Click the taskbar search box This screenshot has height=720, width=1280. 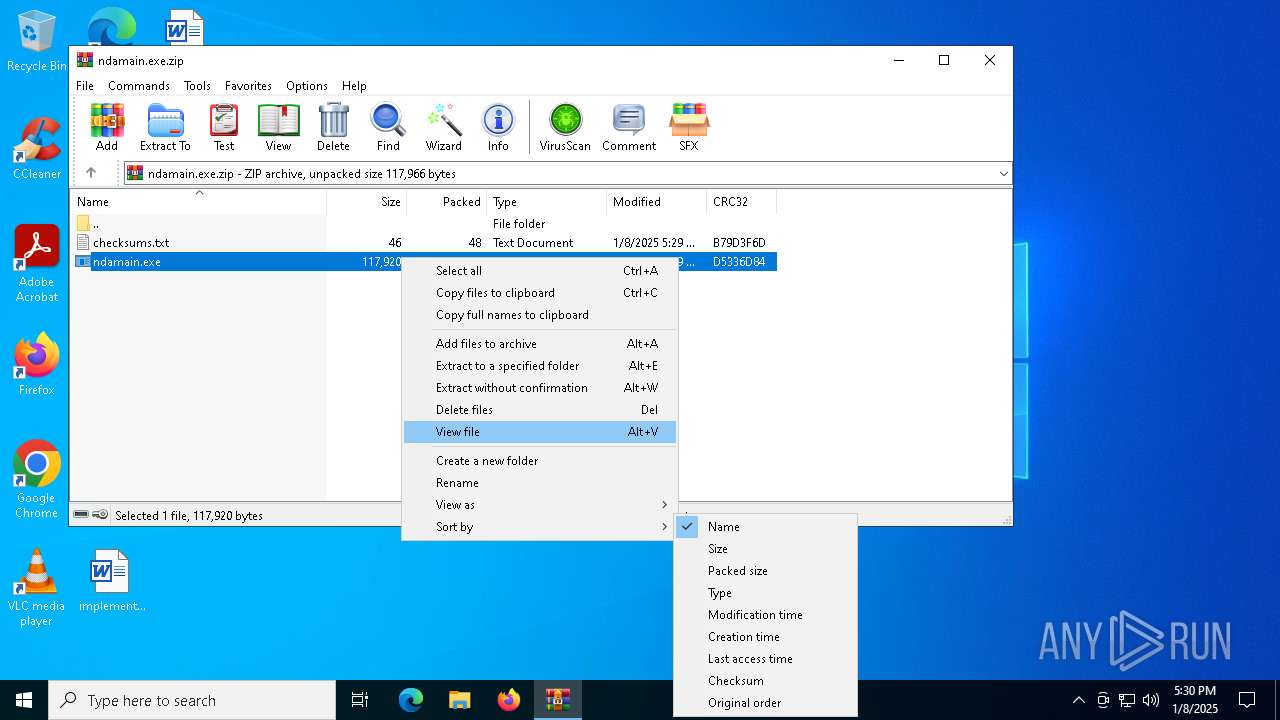192,700
